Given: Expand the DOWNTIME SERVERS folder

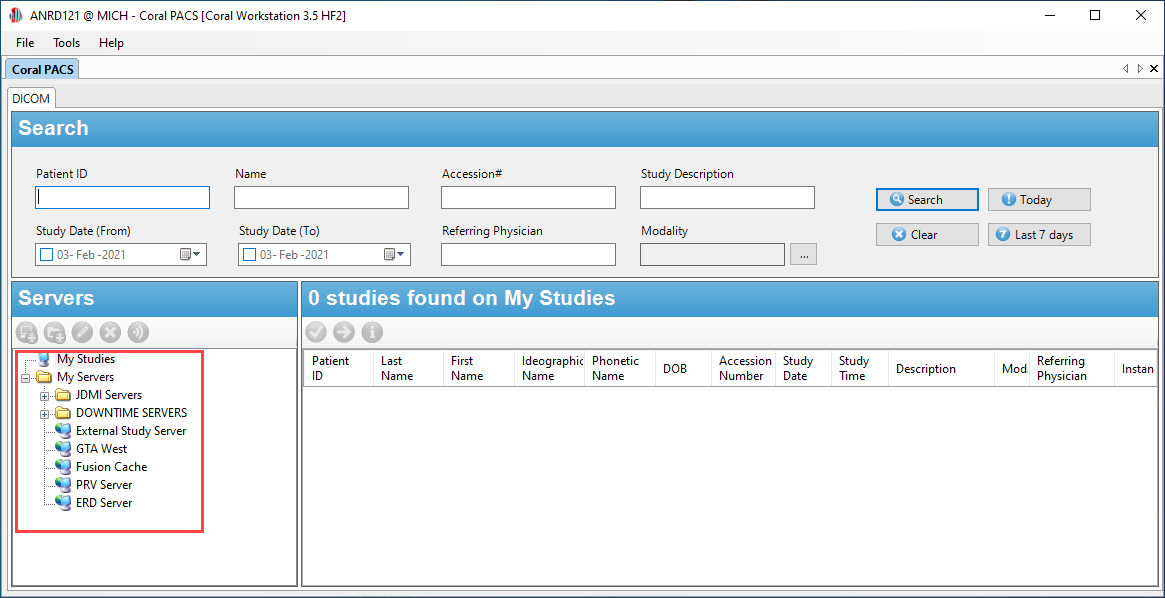Looking at the screenshot, I should tap(45, 413).
